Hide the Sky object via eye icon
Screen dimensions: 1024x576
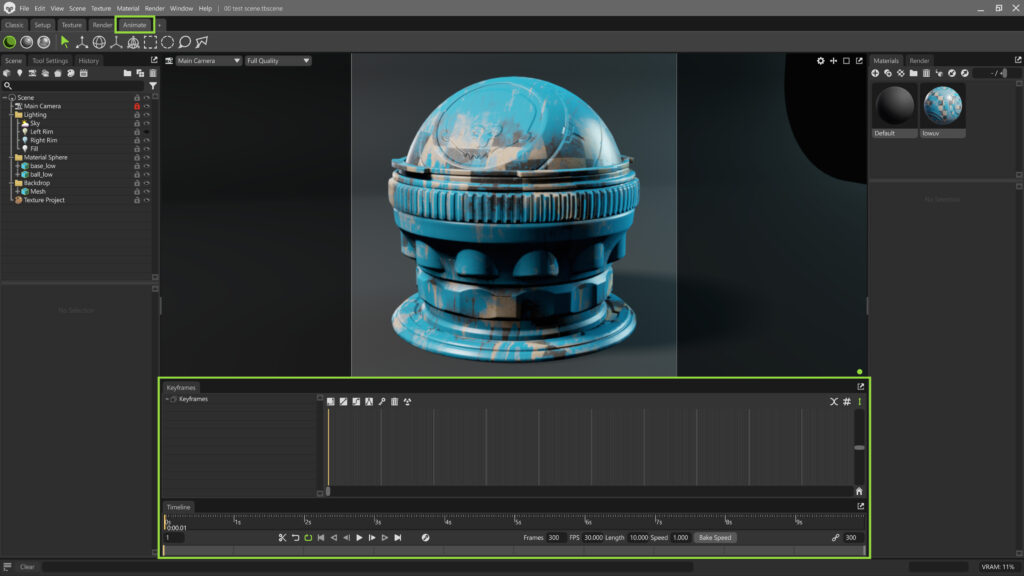pyautogui.click(x=146, y=123)
